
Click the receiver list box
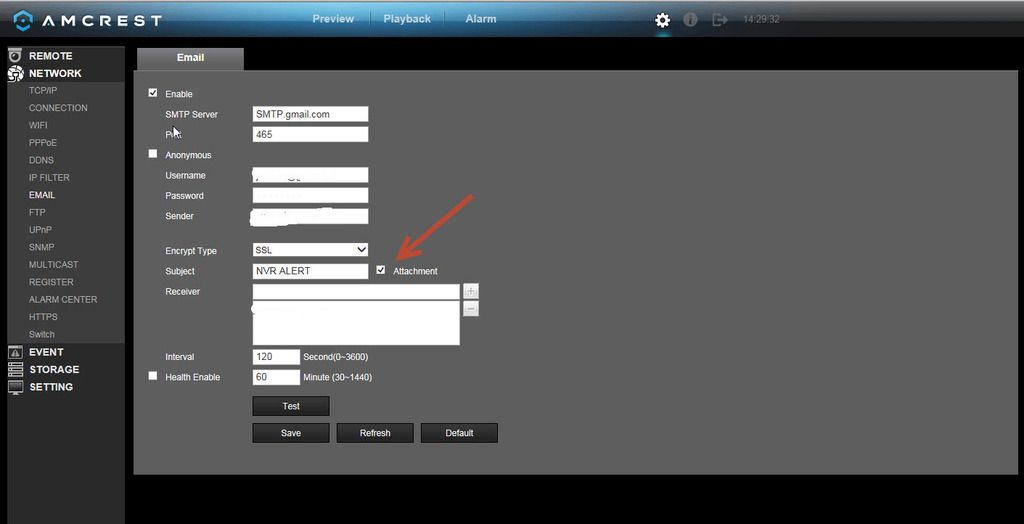[x=356, y=323]
